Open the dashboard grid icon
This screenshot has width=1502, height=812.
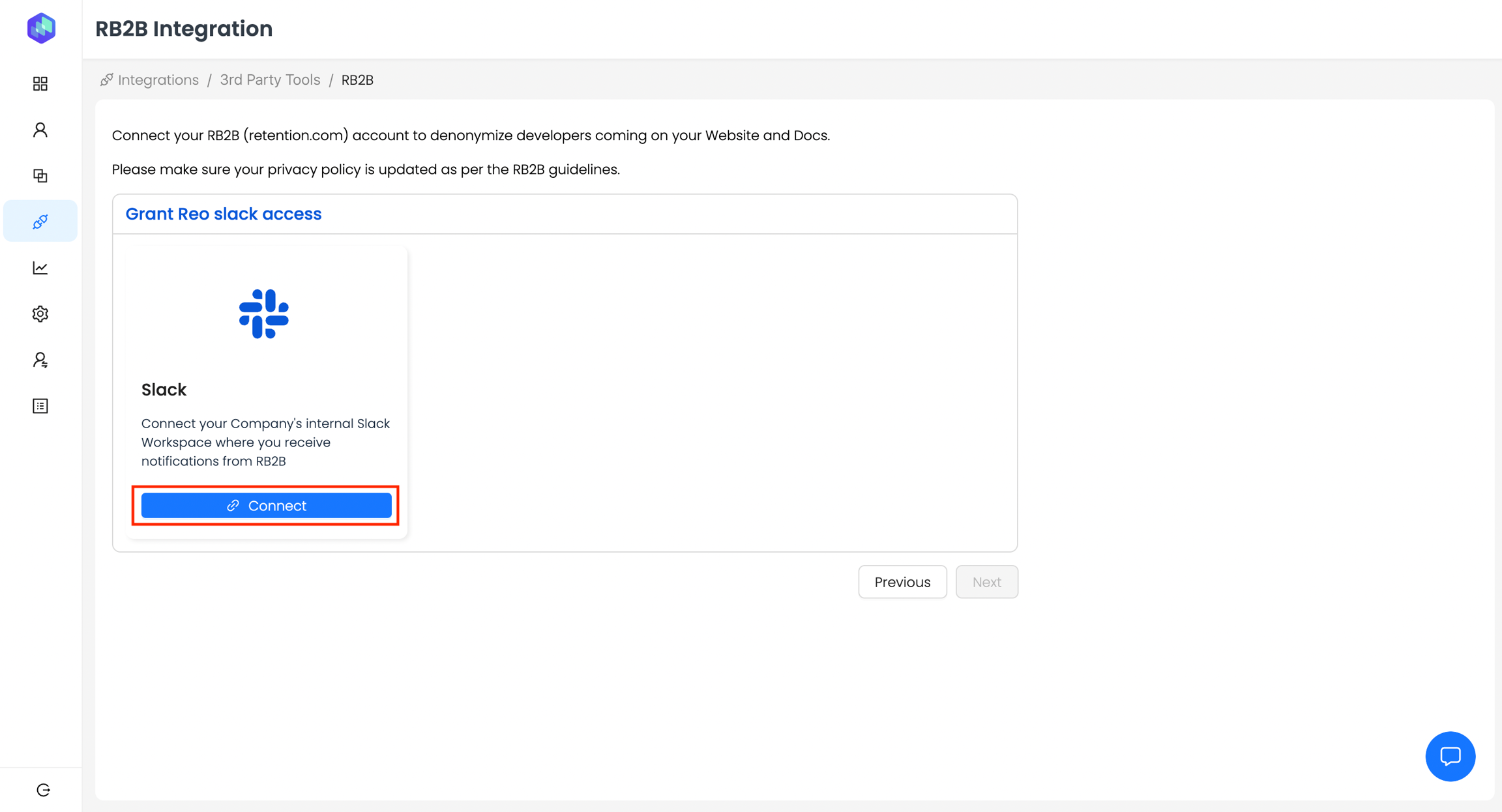(x=40, y=83)
